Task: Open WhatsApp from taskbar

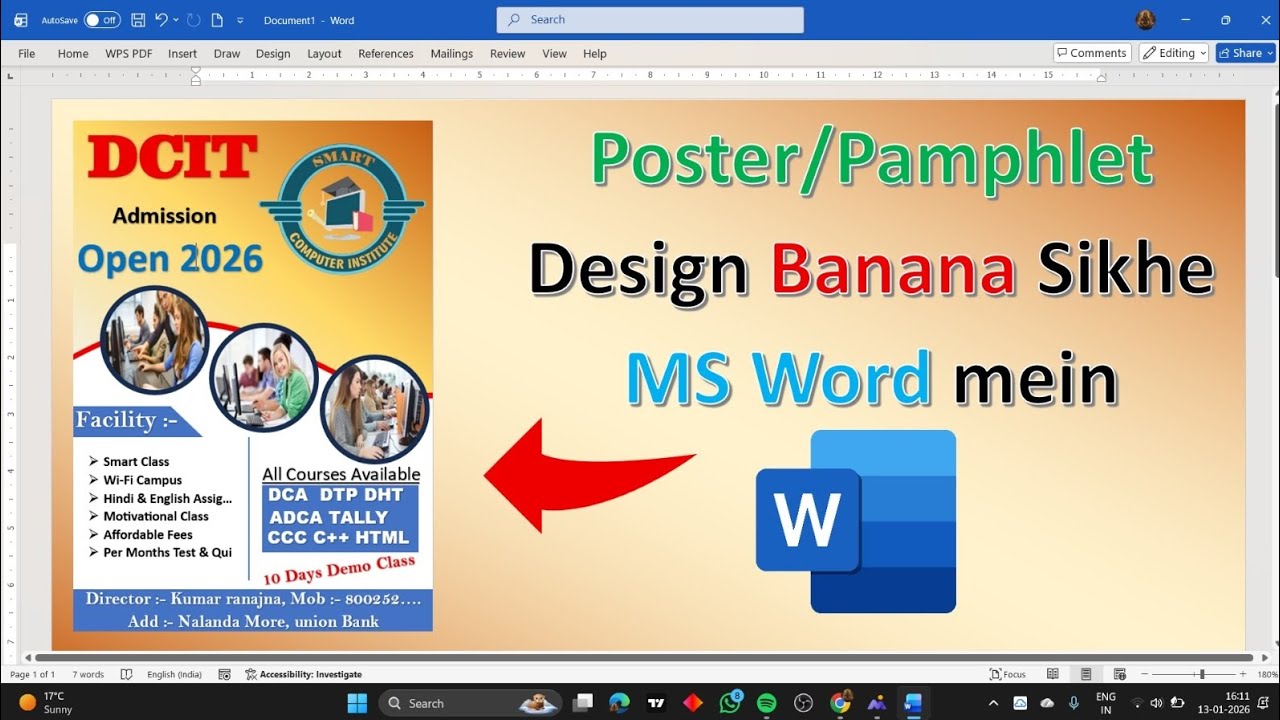Action: (730, 703)
